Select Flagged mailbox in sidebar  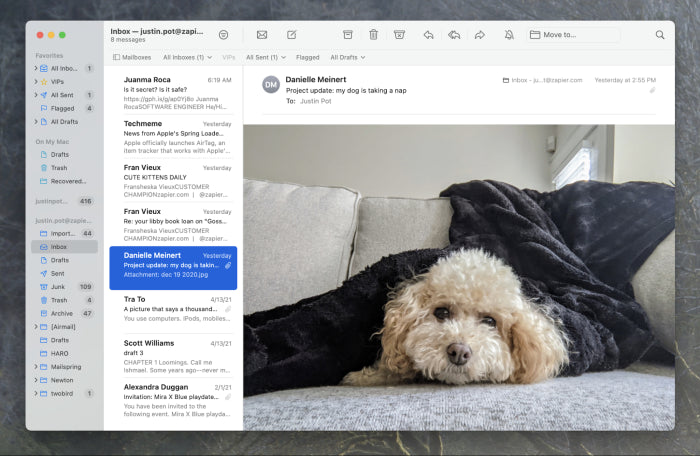click(x=64, y=109)
